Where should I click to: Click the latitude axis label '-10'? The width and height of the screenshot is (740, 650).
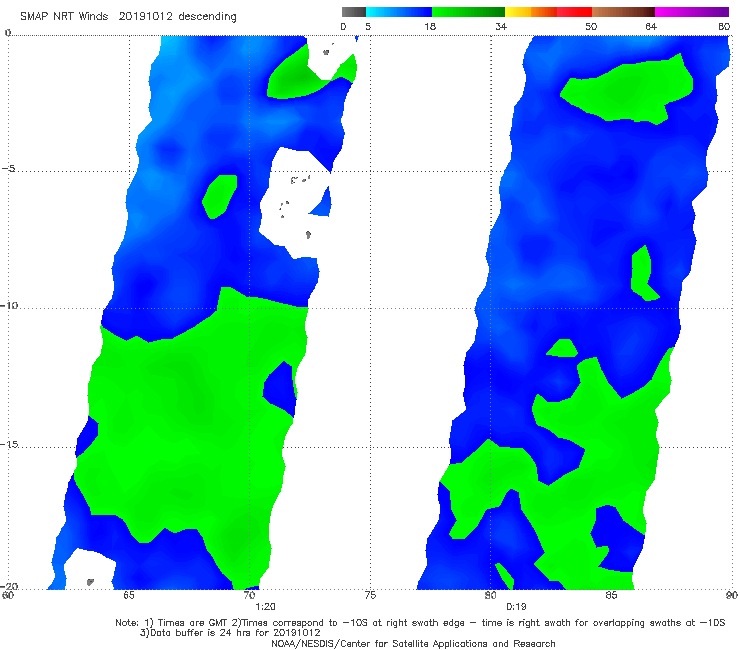9,305
